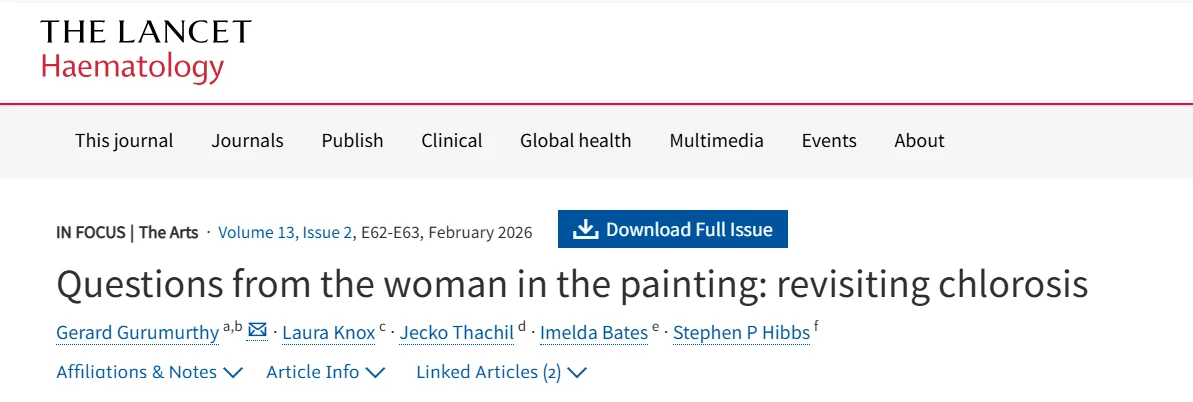Screen dimensions: 1193x402
Task: Click the Download Full Issue button
Action: pos(673,229)
